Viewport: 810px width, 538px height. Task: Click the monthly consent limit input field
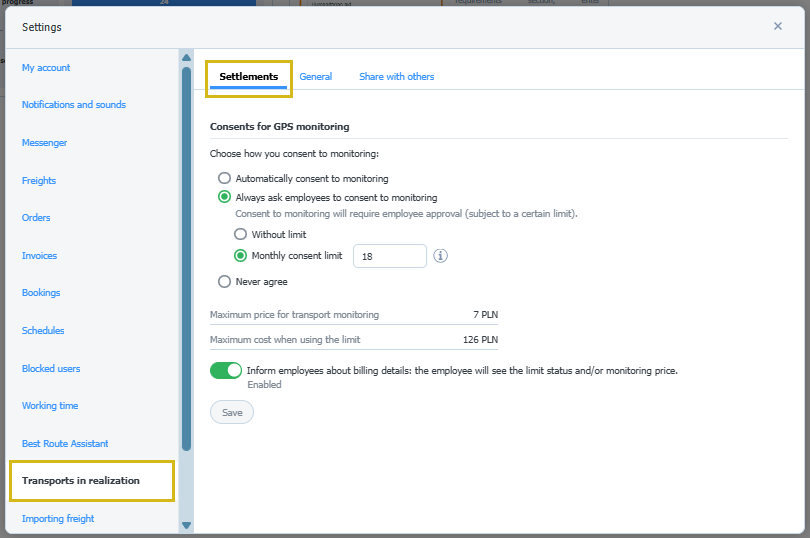point(389,256)
